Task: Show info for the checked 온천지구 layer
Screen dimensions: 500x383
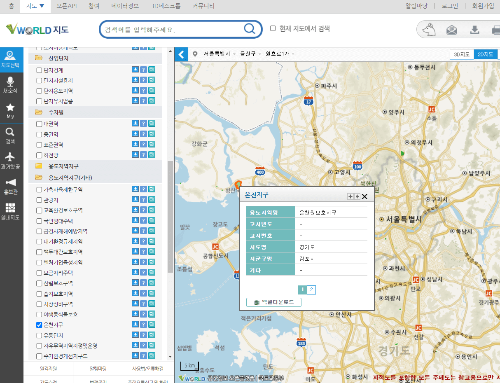Action: click(143, 324)
